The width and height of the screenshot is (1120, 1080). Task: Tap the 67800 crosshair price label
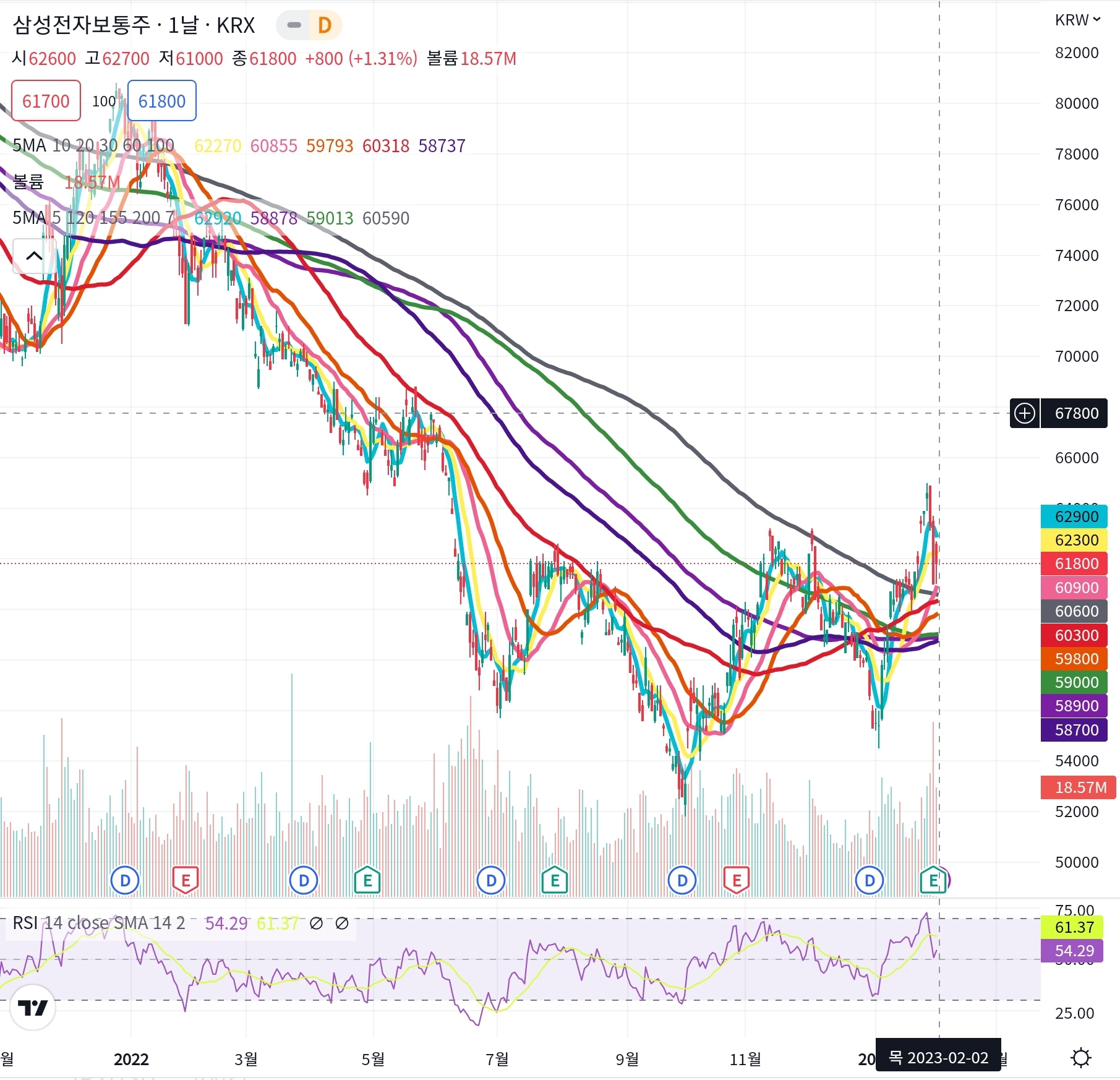[1074, 413]
